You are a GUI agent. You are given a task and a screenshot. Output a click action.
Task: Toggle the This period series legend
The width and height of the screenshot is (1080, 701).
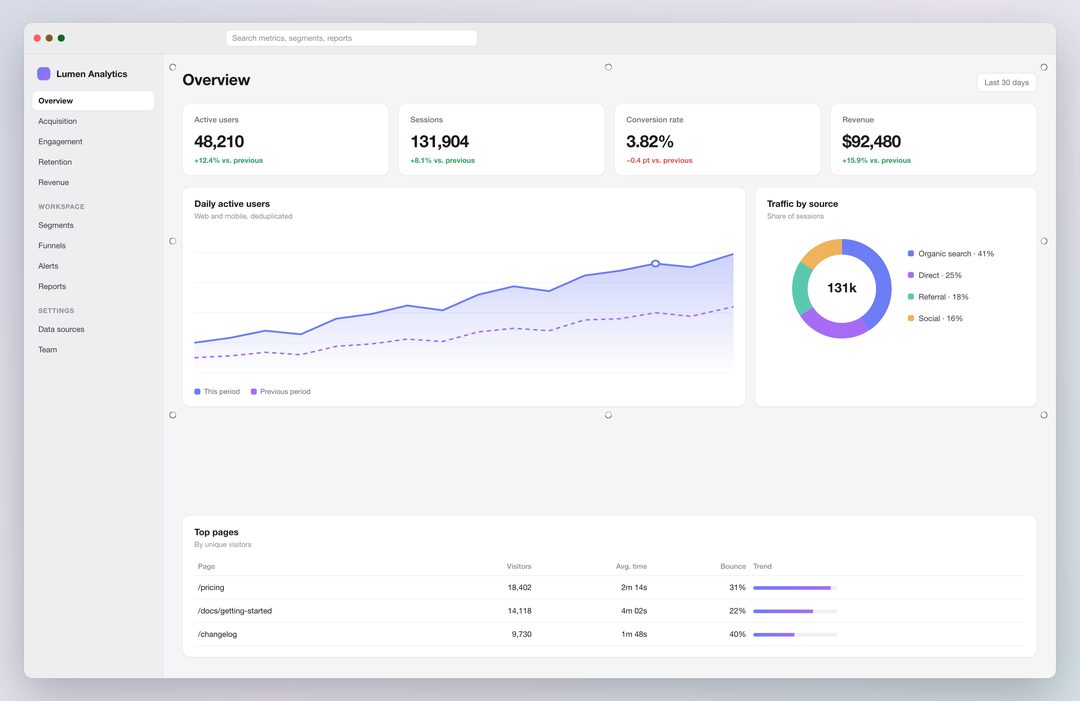coord(217,391)
